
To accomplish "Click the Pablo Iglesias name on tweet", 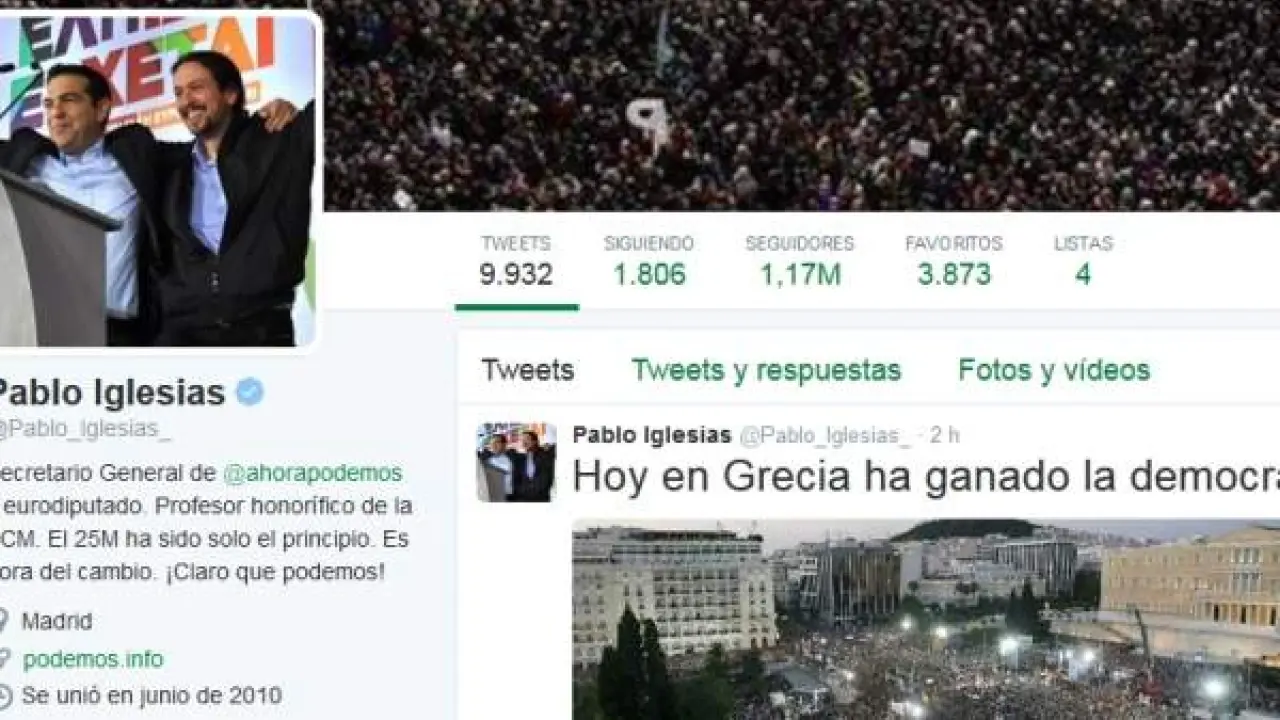I will tap(652, 435).
